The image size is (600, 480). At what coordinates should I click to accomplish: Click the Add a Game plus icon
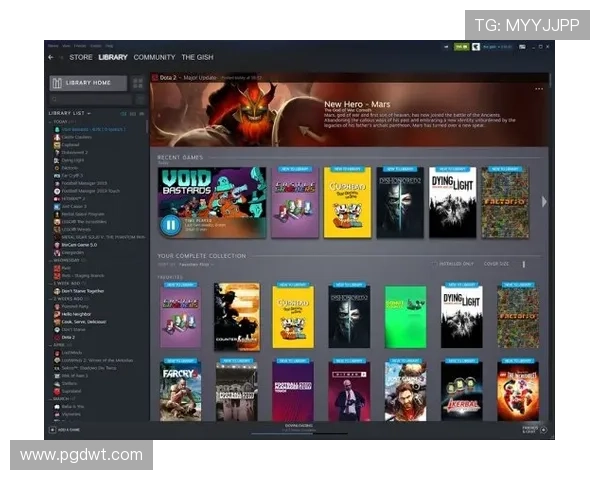point(52,430)
